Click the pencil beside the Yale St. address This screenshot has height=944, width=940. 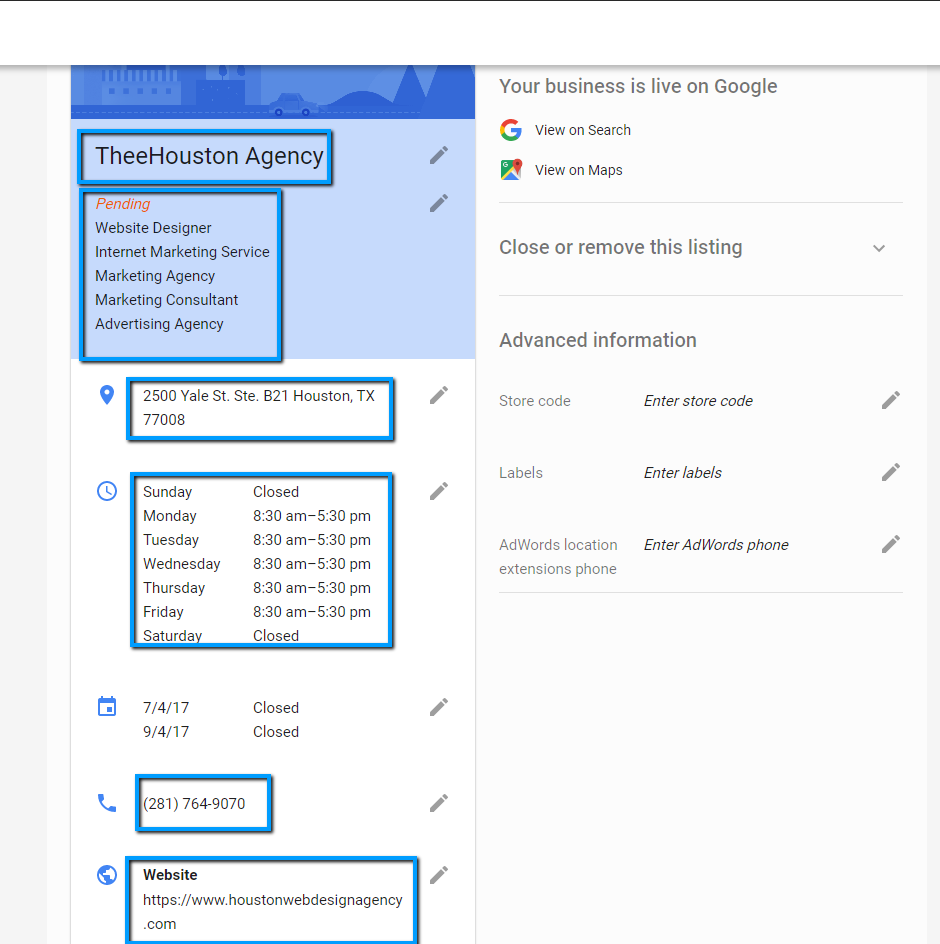[439, 395]
